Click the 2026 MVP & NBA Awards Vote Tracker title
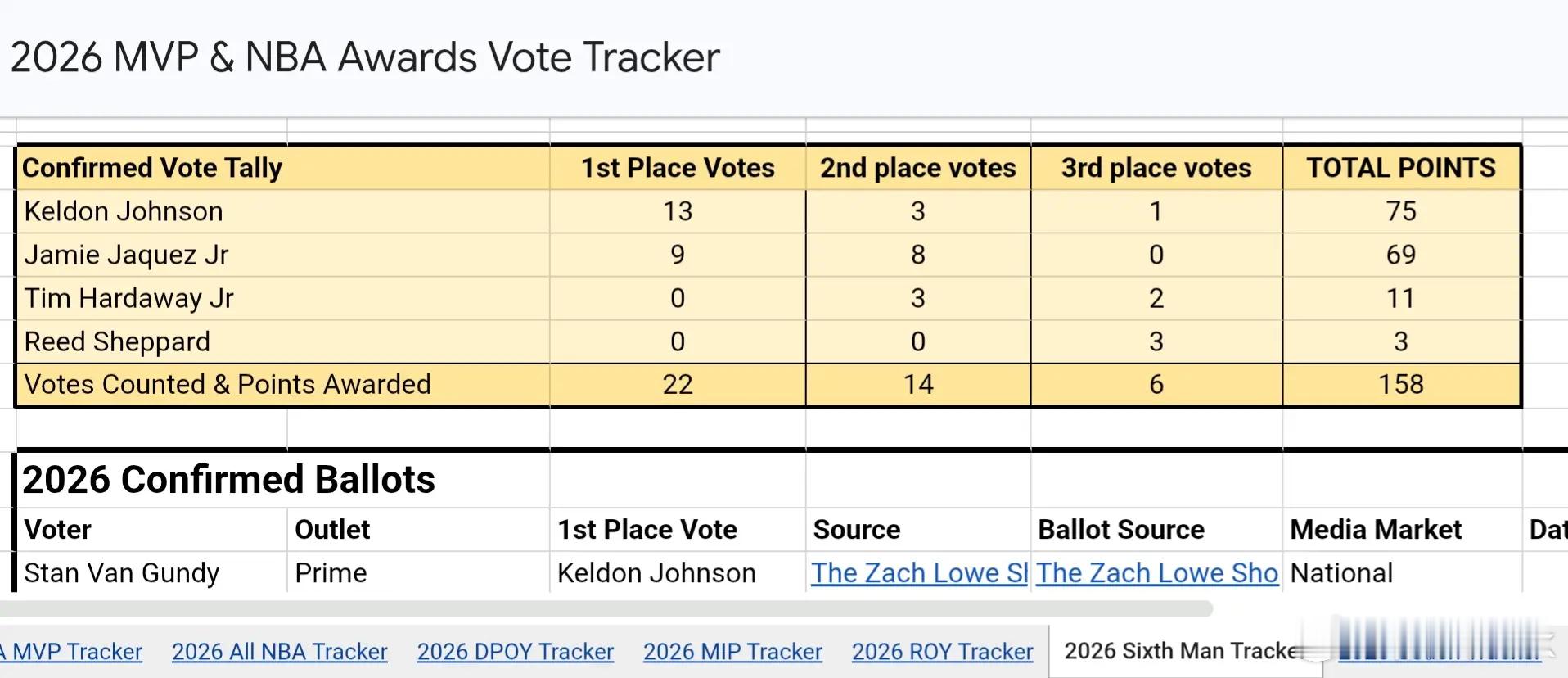Screen dimensions: 1568x678 (365, 57)
